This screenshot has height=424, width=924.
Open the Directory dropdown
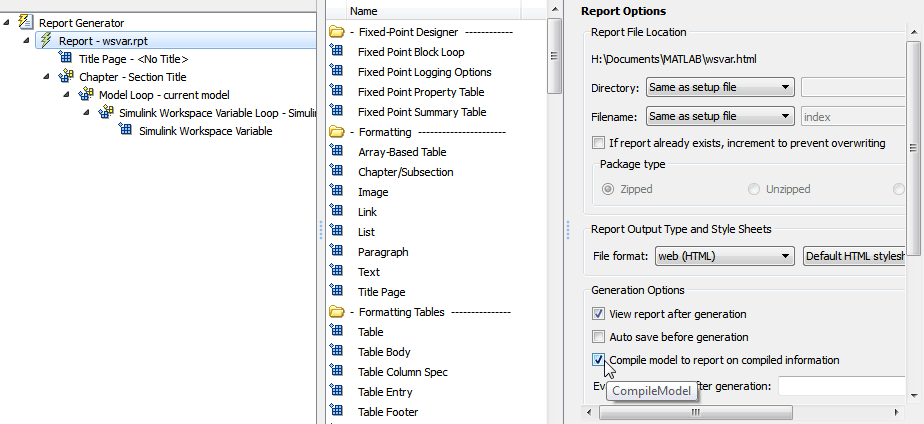720,88
